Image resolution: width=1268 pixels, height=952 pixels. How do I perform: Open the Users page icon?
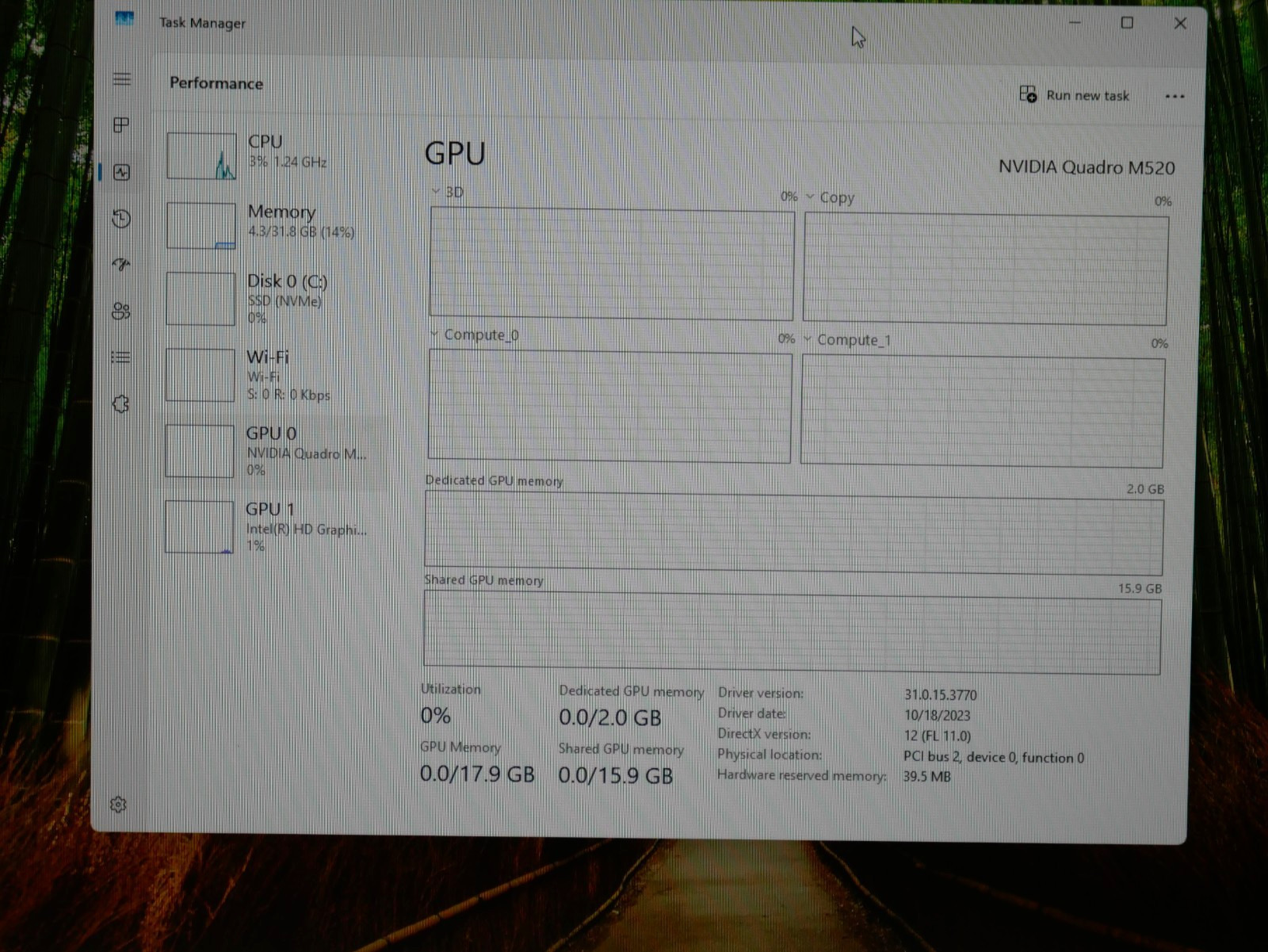click(x=120, y=312)
